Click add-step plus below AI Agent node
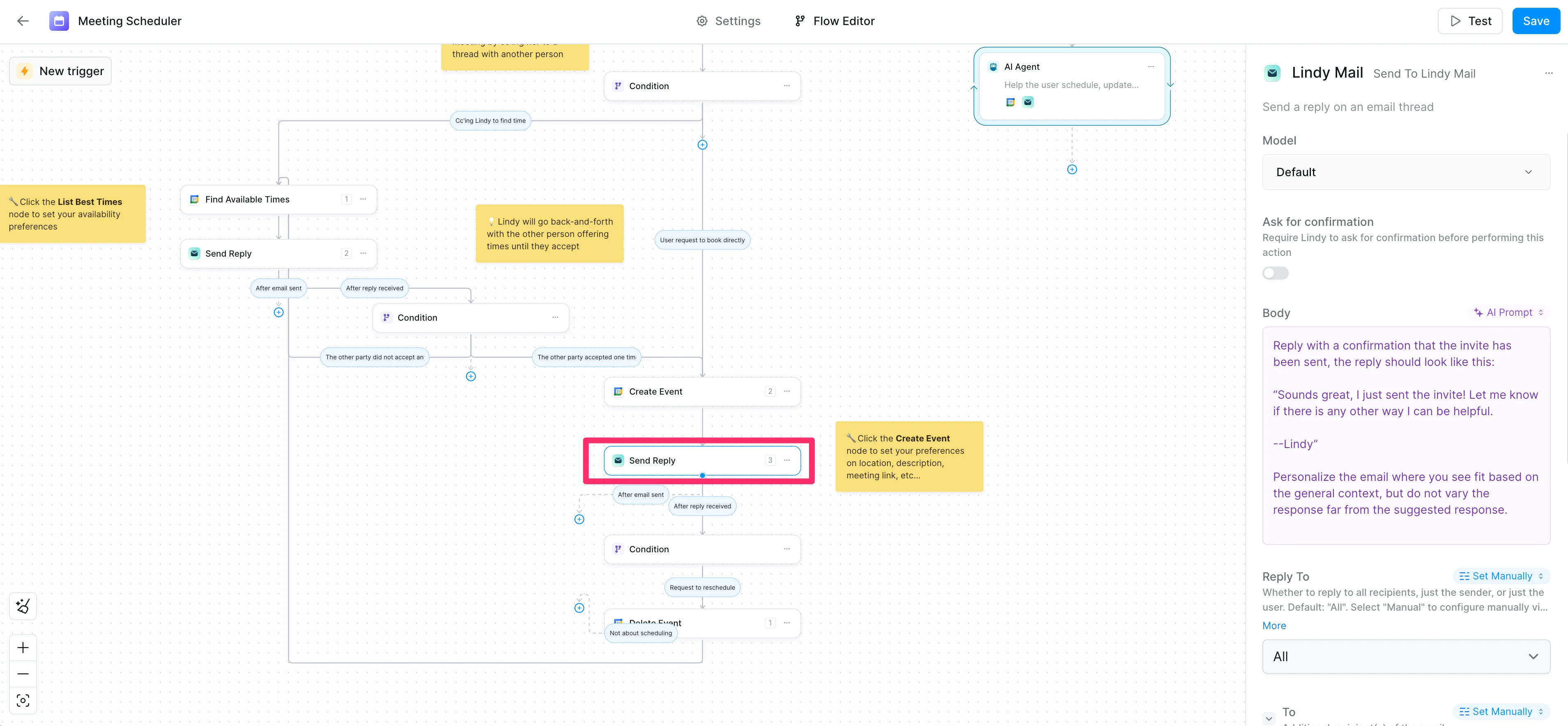 (x=1071, y=169)
